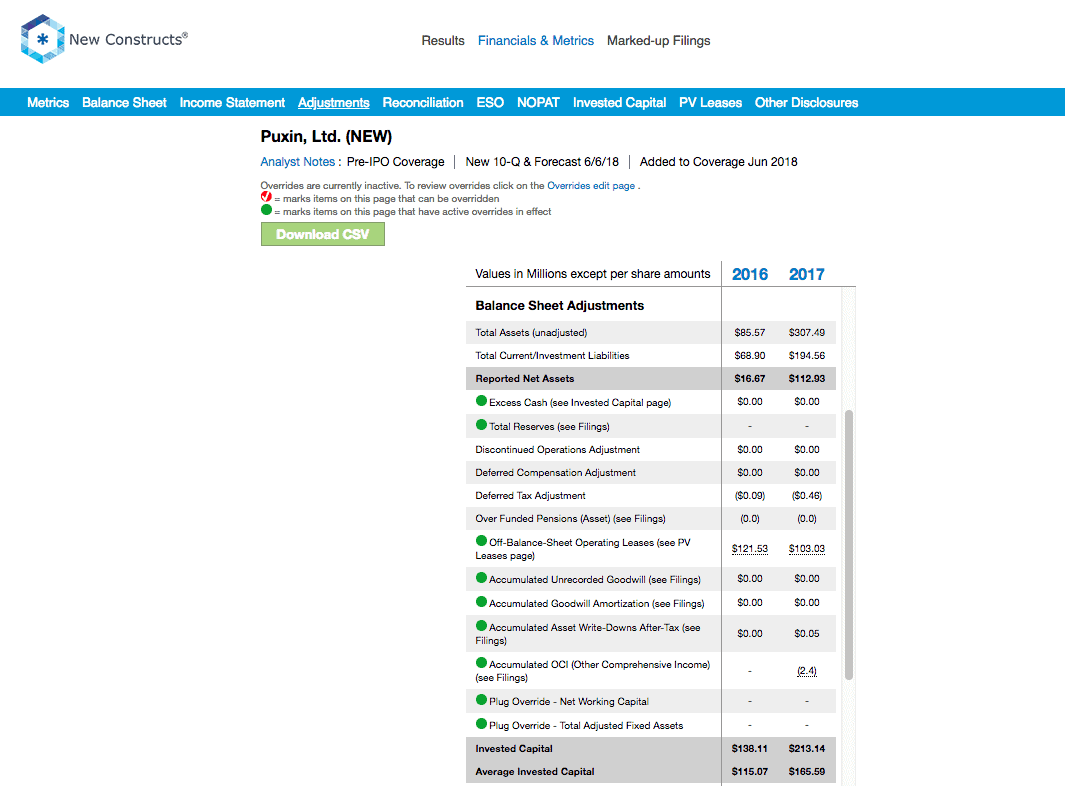Image resolution: width=1065 pixels, height=786 pixels.
Task: Click green dot beside Plug Override Net Working Capital
Action: [482, 700]
